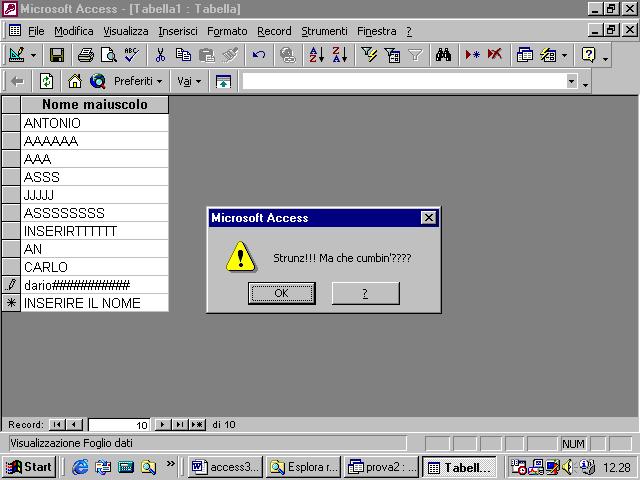Expand the New Object dropdown arrow
This screenshot has height=480, width=640.
tap(564, 55)
